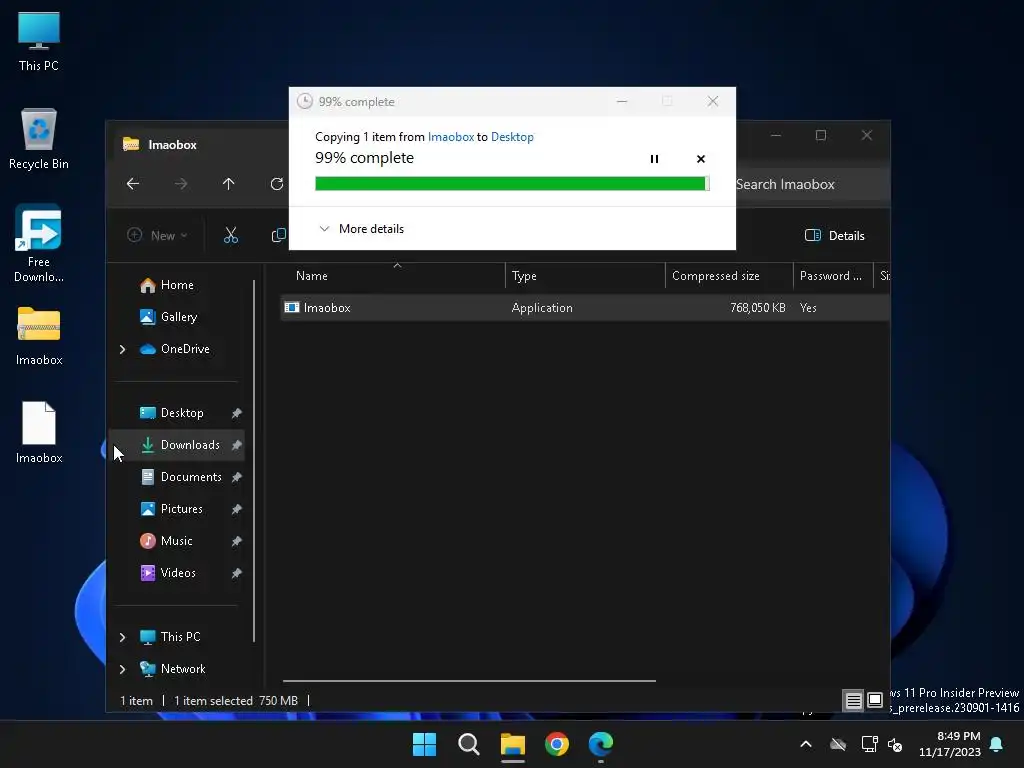This screenshot has height=768, width=1024.
Task: Click pin icon next to Downloads
Action: click(x=236, y=445)
